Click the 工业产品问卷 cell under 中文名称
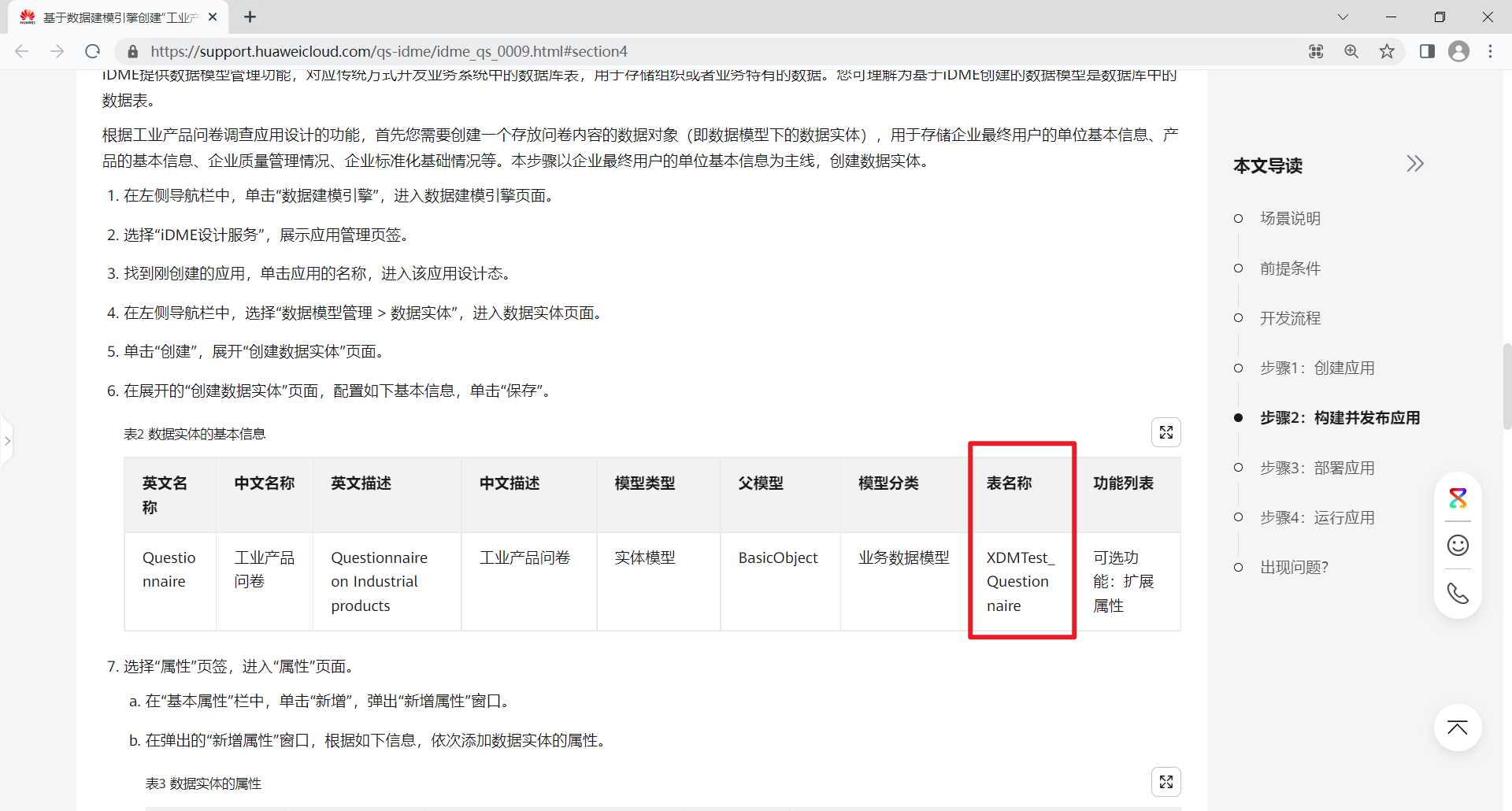 (265, 581)
